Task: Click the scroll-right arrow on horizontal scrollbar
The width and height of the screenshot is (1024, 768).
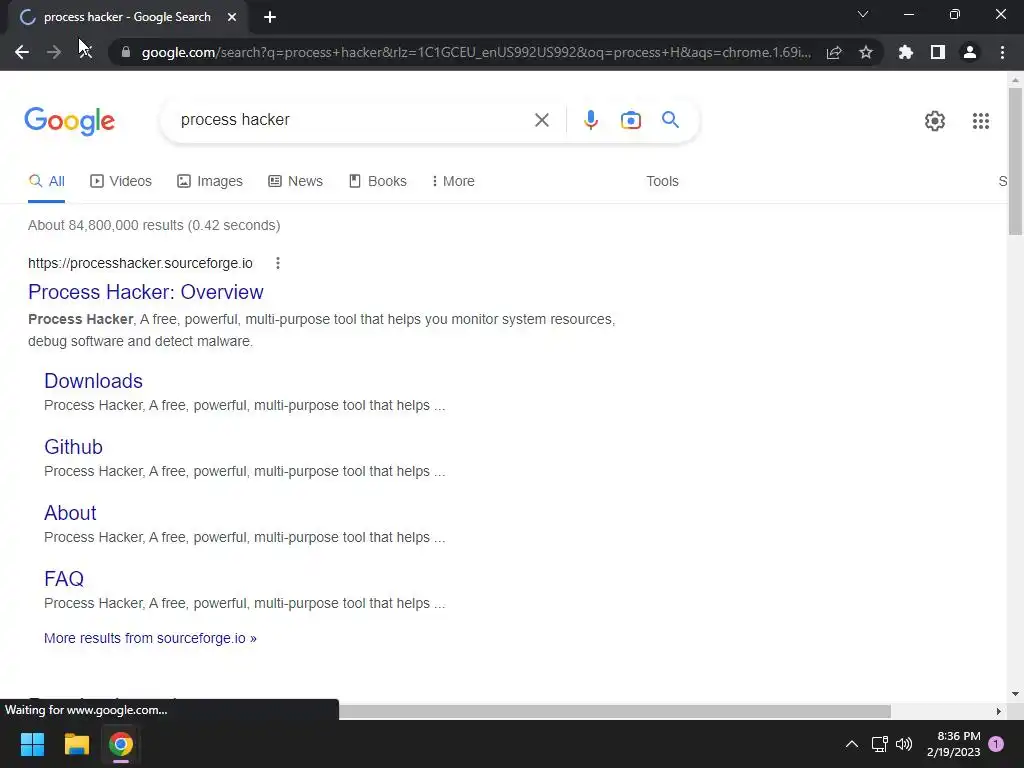Action: tap(998, 711)
